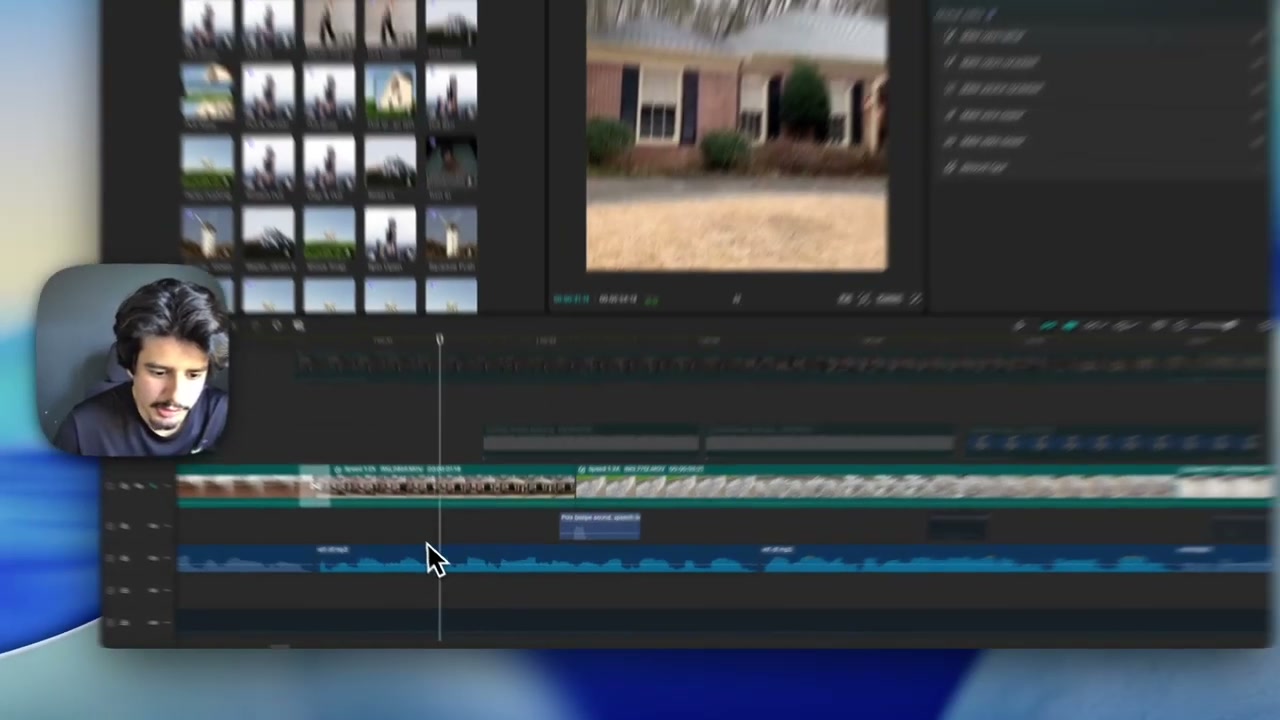Open the dark teal thumbnail in the media pool
The height and width of the screenshot is (720, 1280).
click(x=451, y=162)
